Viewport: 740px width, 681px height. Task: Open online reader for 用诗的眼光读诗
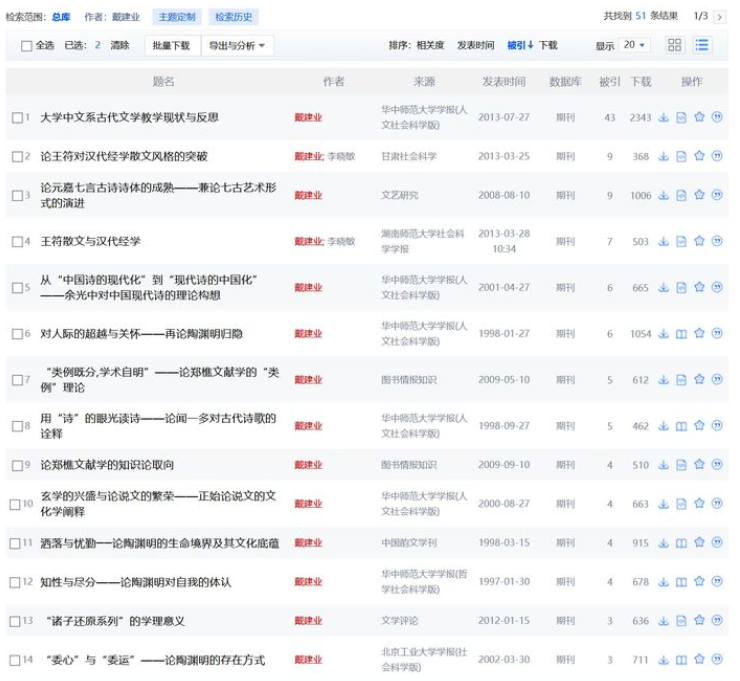click(x=681, y=426)
